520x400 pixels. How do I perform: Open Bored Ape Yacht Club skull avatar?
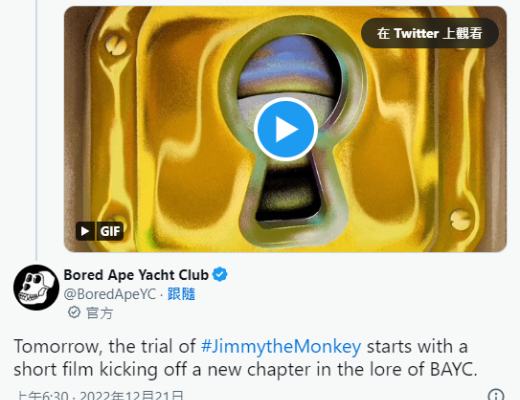36,287
